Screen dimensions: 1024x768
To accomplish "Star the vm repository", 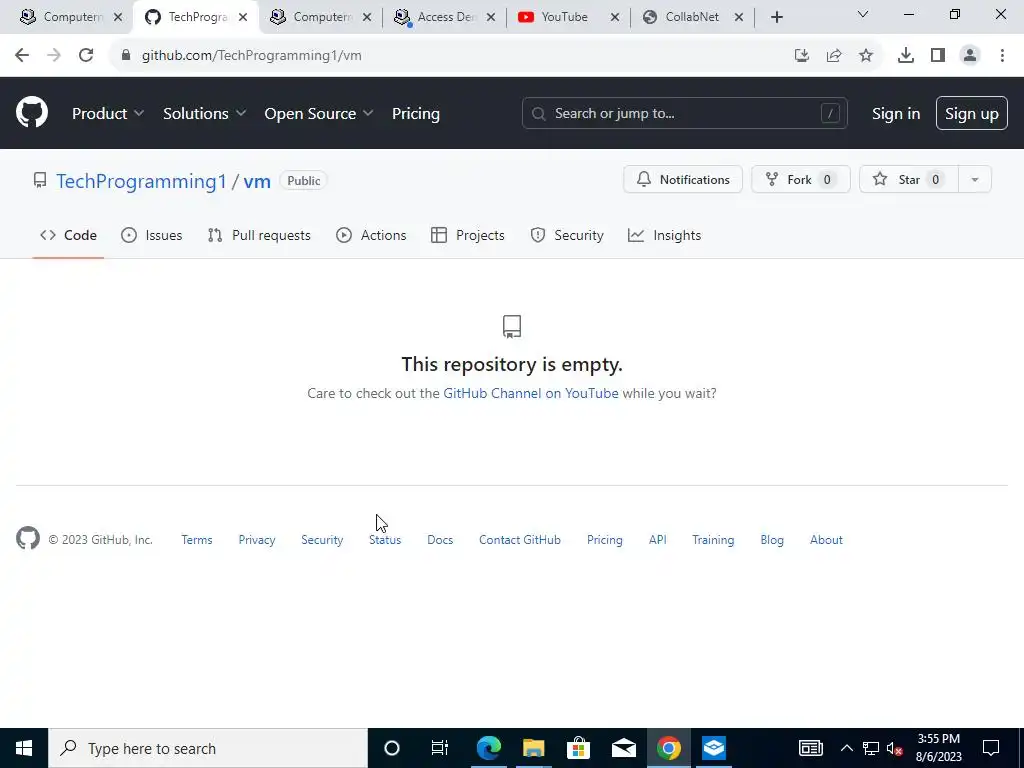I will pyautogui.click(x=908, y=180).
